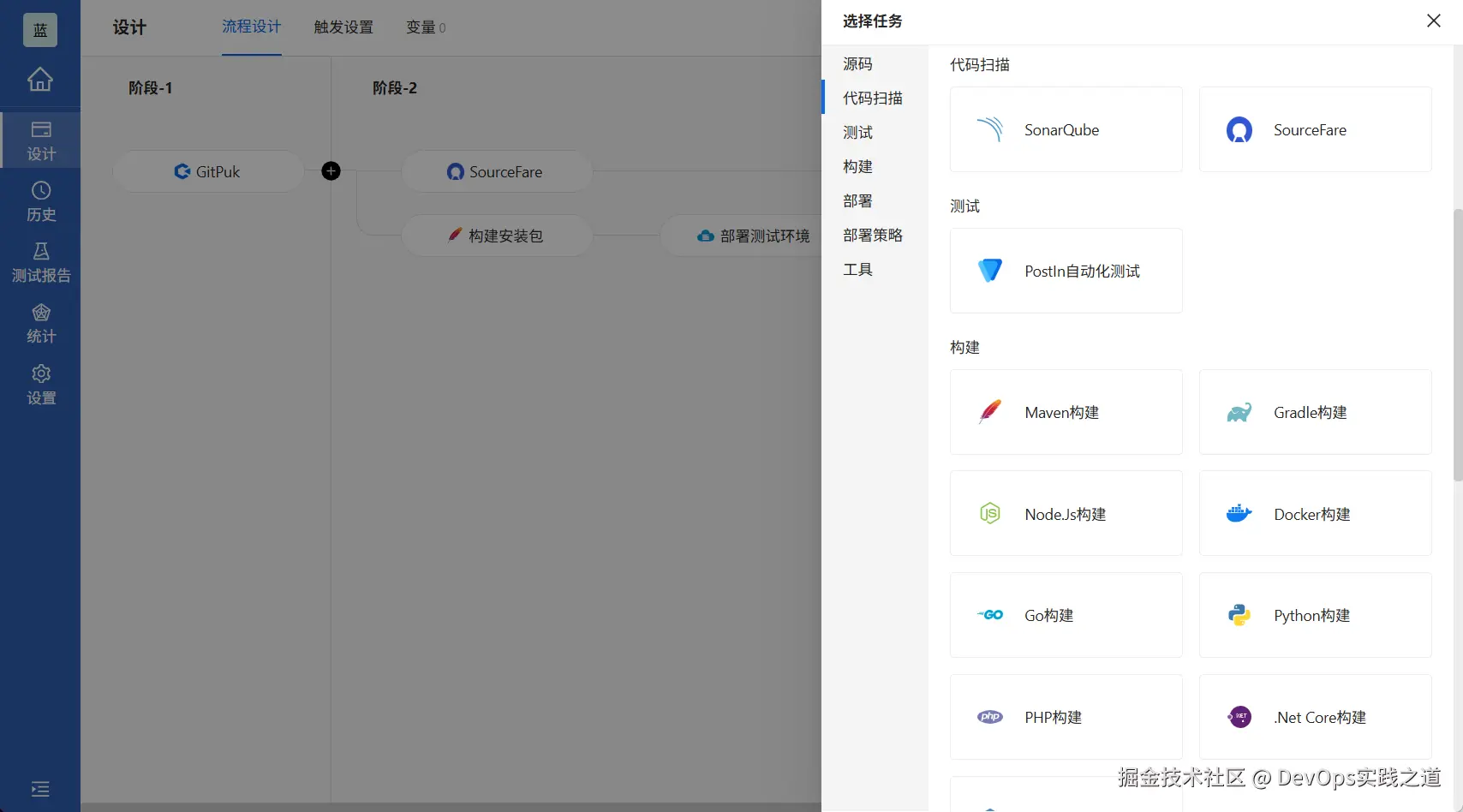Click the Maven feather icon
This screenshot has width=1463, height=812.
click(990, 412)
